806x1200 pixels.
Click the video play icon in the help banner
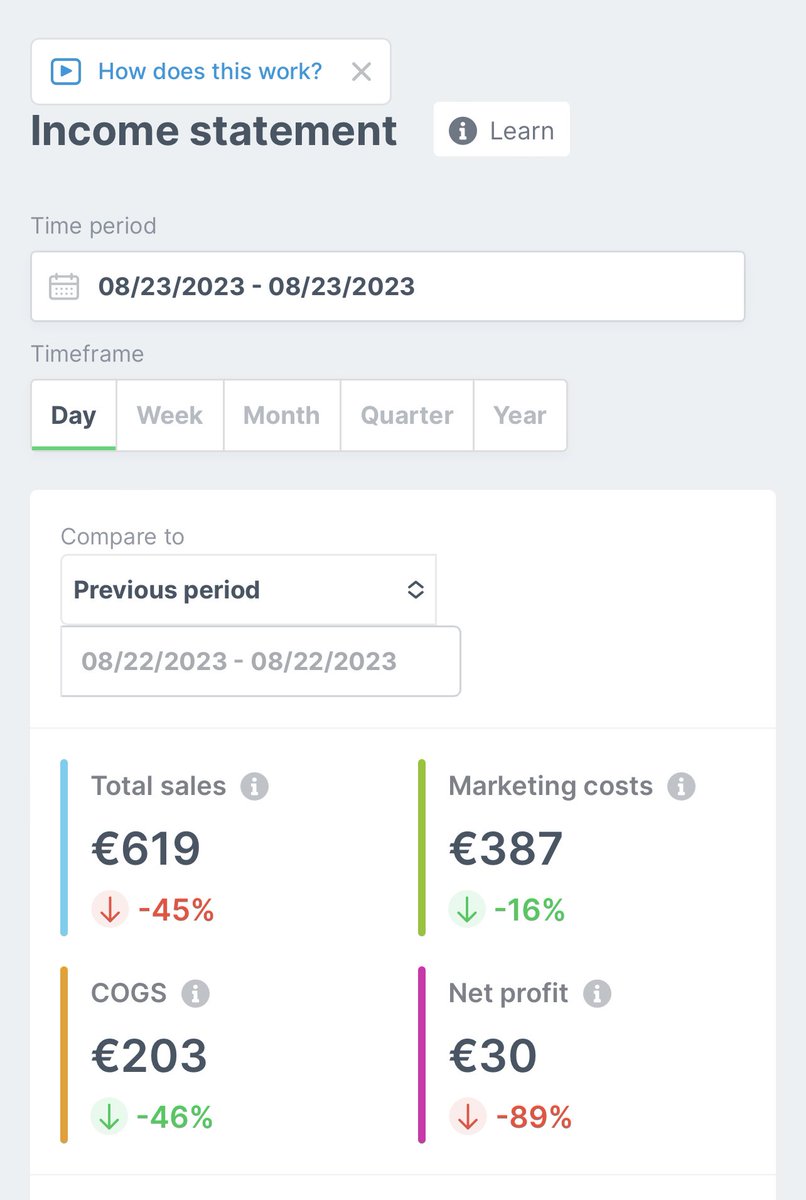click(65, 71)
